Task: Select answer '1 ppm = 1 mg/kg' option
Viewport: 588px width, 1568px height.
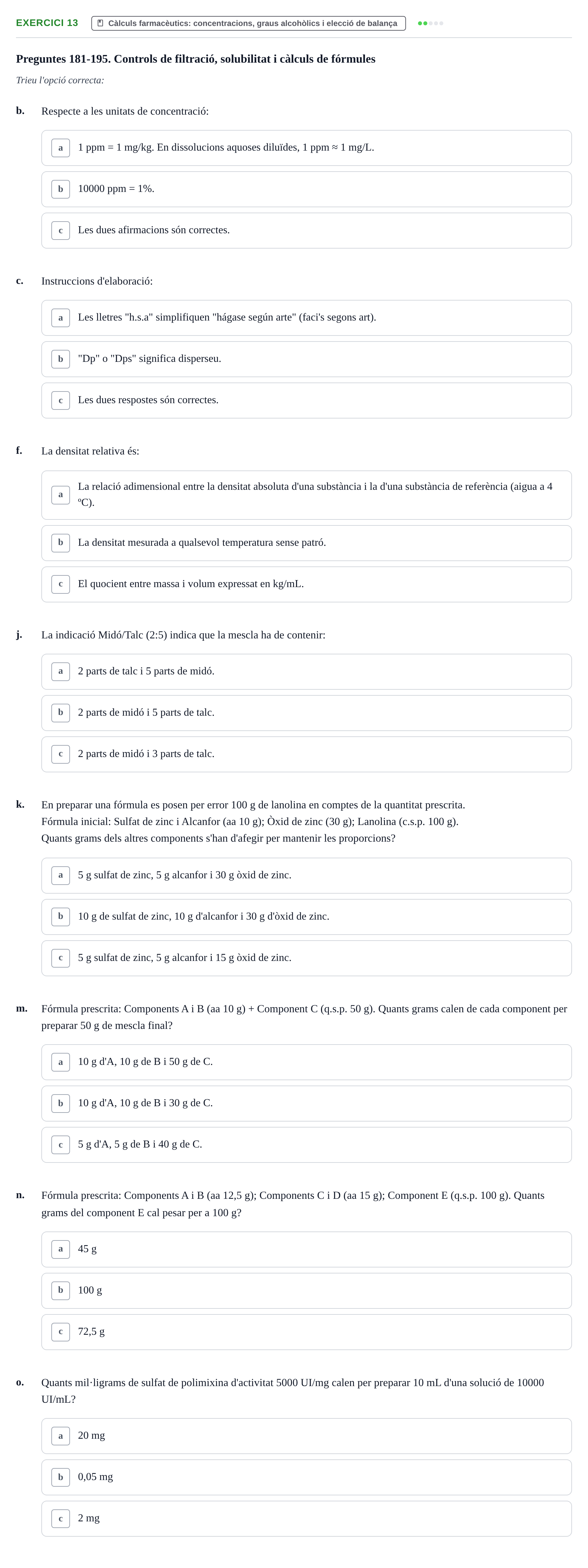Action: pyautogui.click(x=306, y=148)
